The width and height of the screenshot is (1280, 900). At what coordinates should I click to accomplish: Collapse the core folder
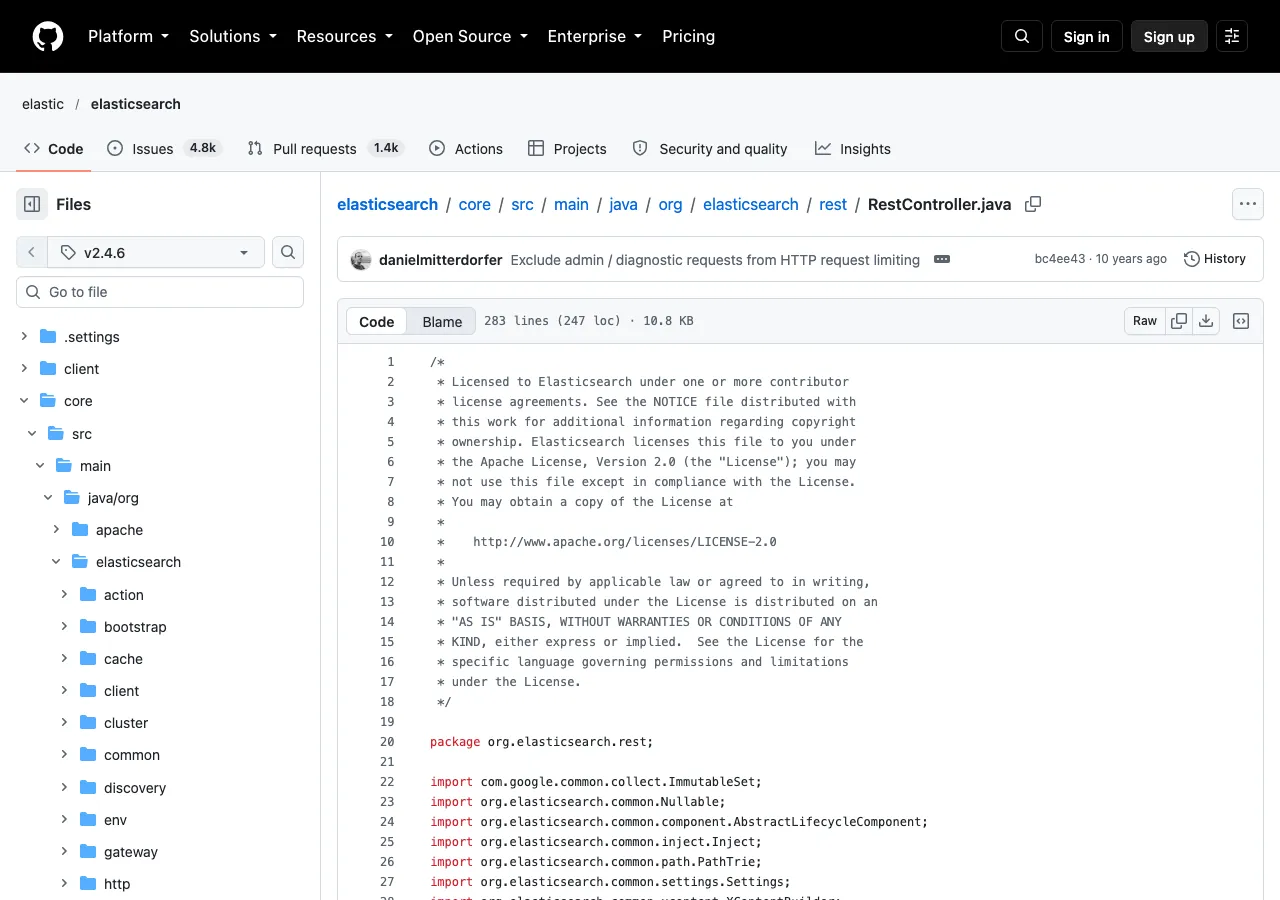click(x=24, y=401)
